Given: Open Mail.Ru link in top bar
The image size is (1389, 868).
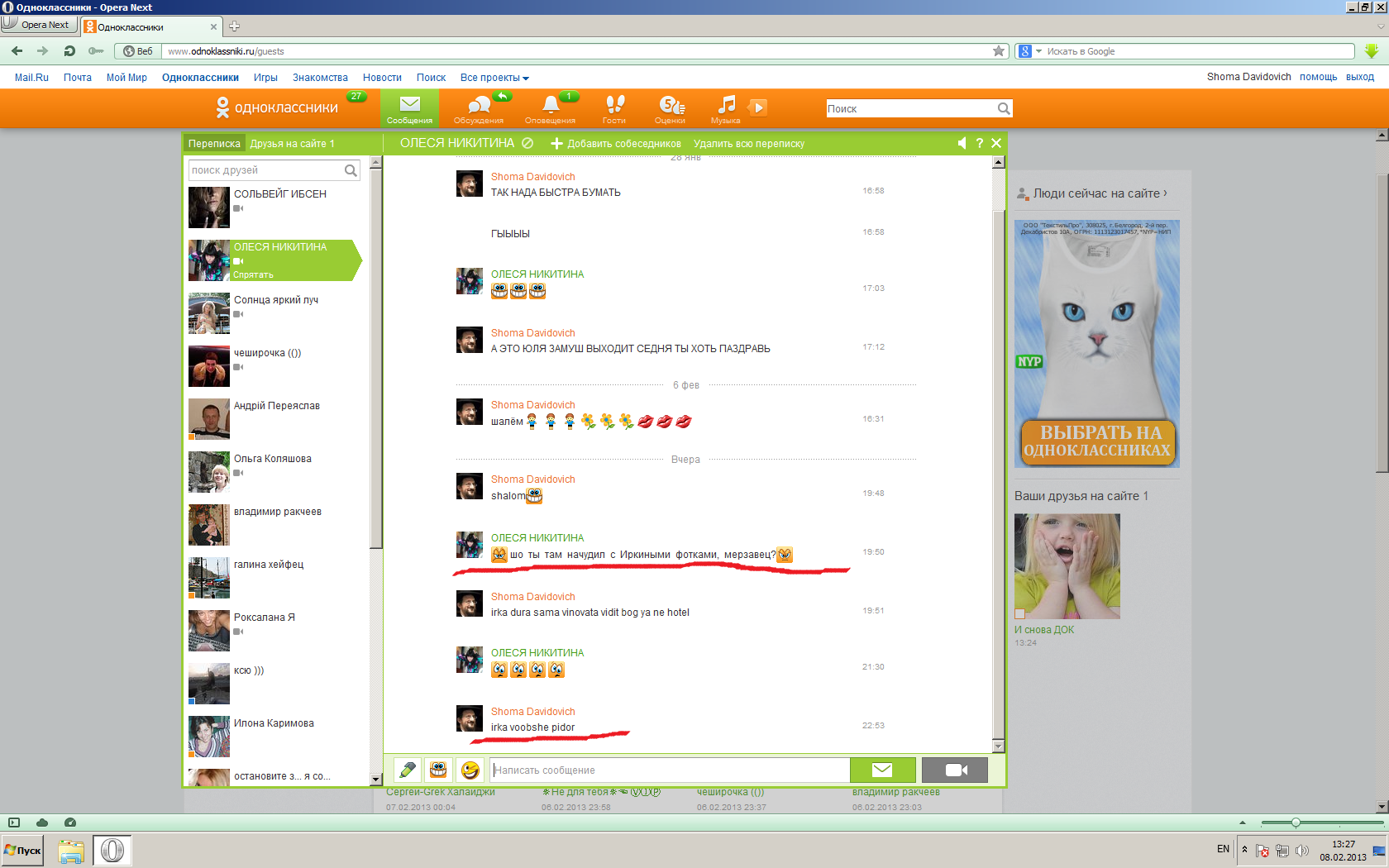Looking at the screenshot, I should pos(31,78).
